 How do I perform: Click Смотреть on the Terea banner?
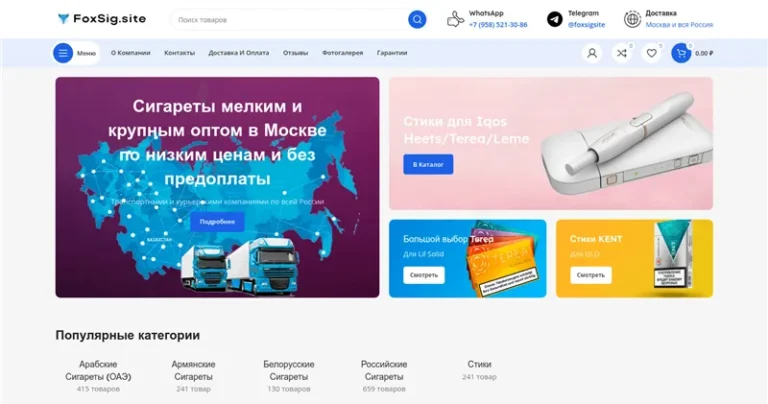[424, 275]
